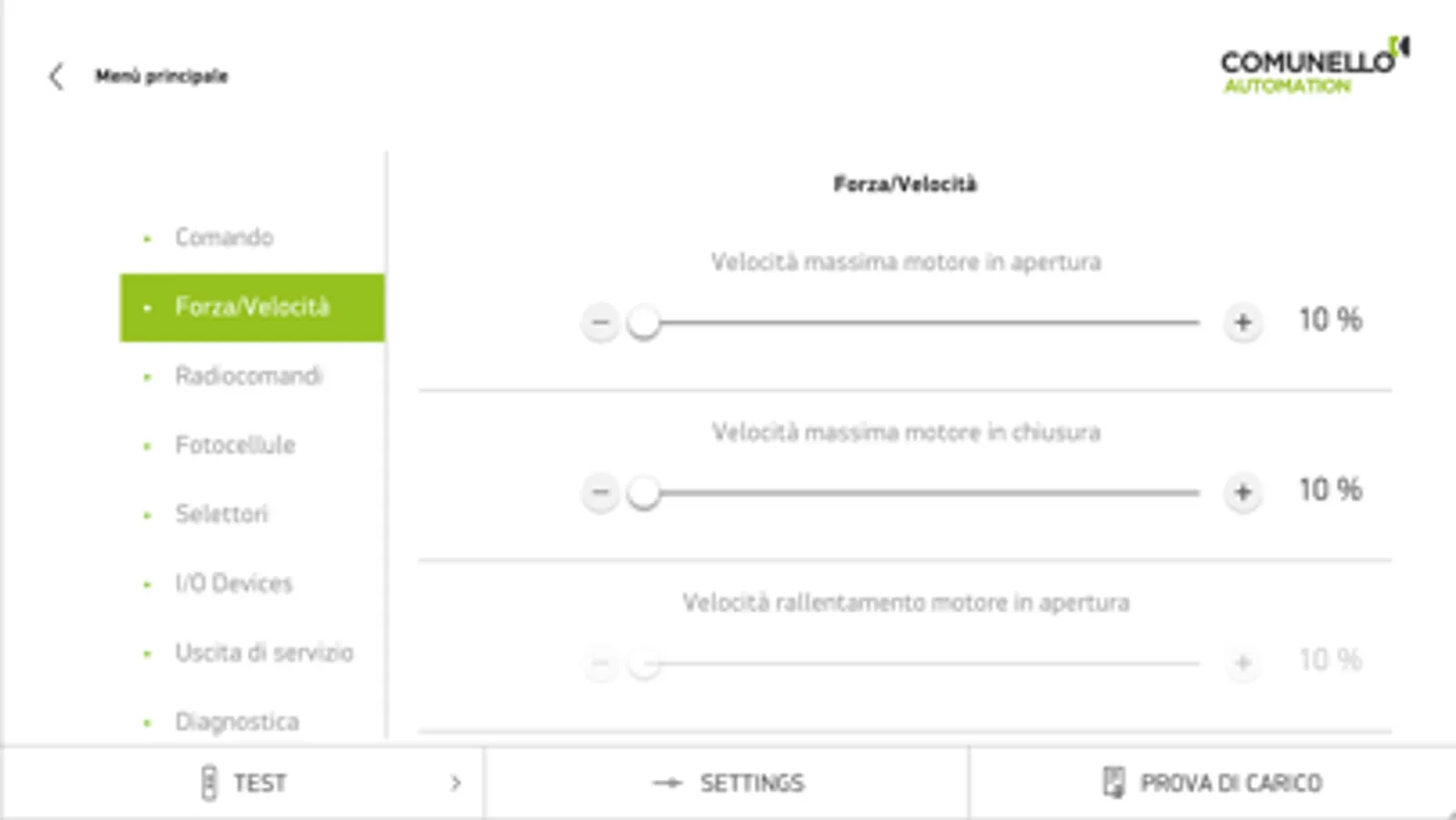Screen dimensions: 1456x820
Task: Select Forza/Velocità in the sidebar
Action: pyautogui.click(x=252, y=307)
